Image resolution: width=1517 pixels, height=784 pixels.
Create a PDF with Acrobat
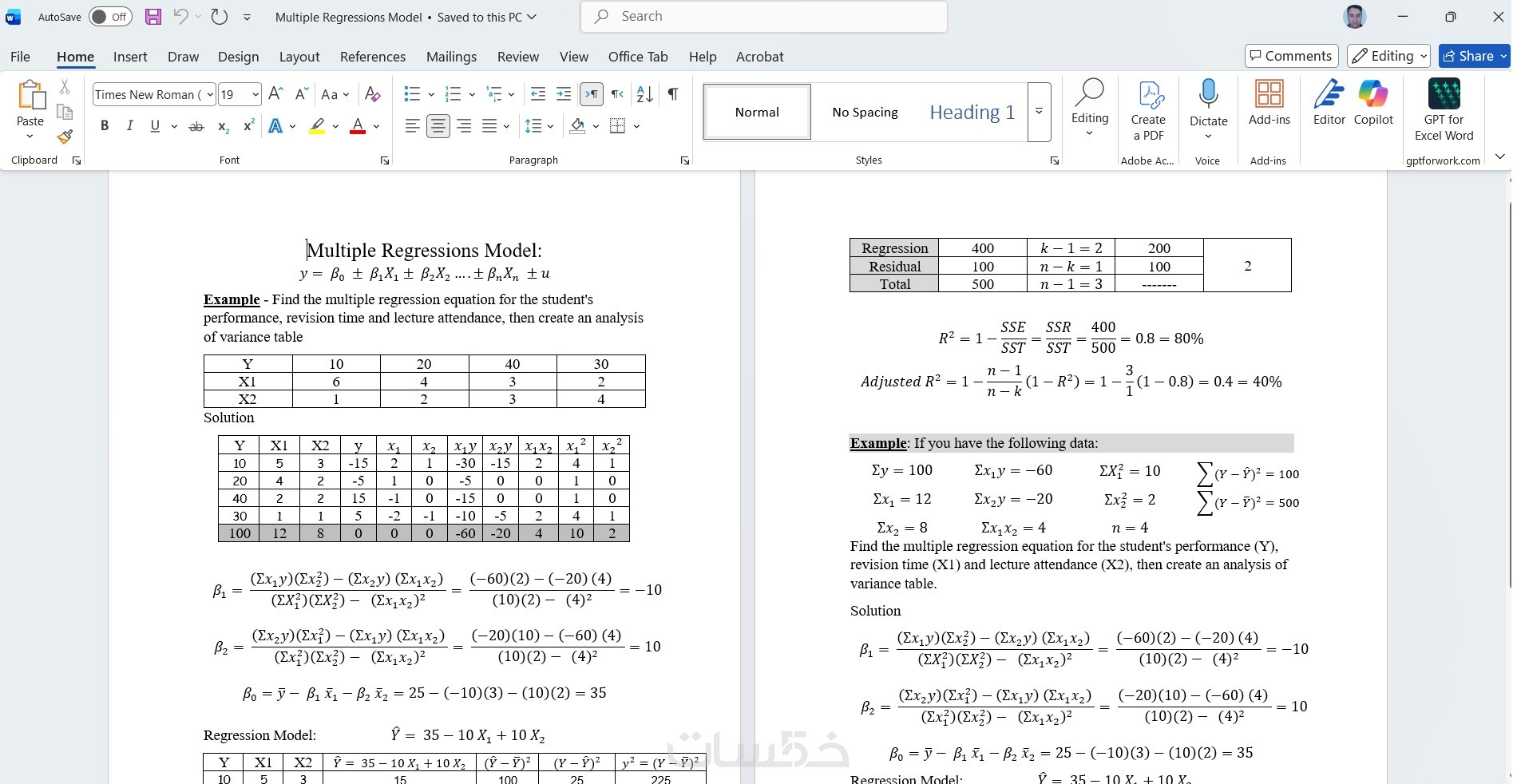point(1148,110)
